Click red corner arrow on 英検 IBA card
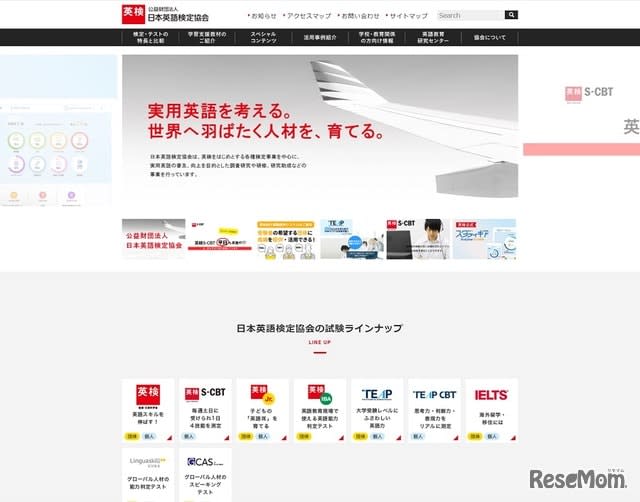 tap(342, 438)
